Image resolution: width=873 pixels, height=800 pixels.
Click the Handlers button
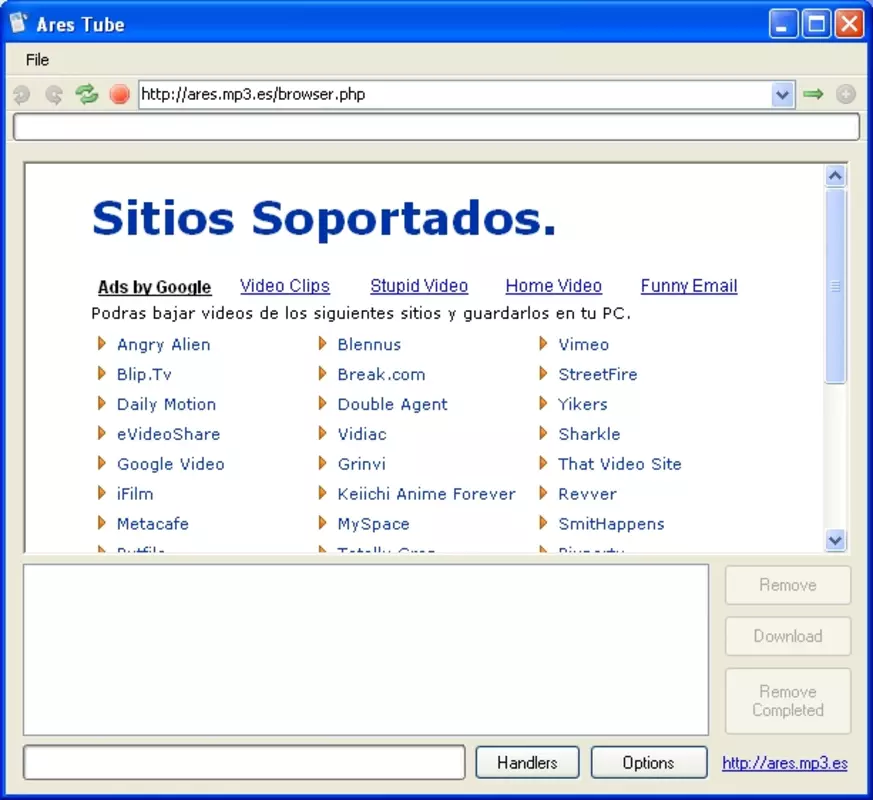527,762
